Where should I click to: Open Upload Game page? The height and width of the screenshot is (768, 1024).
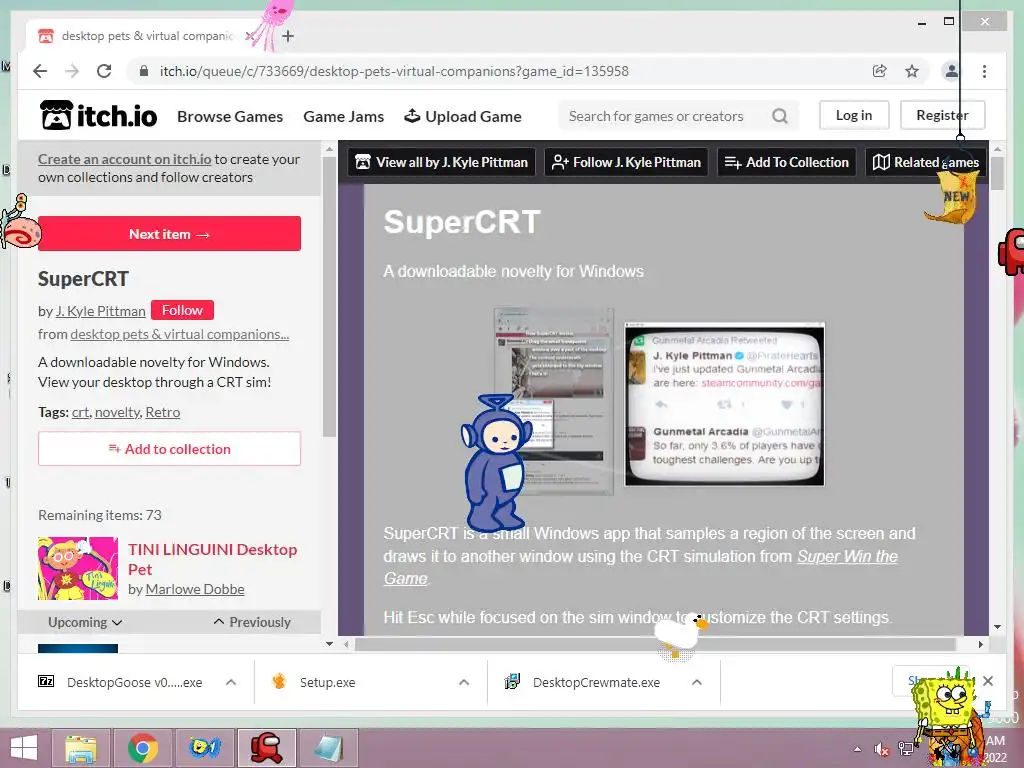[x=462, y=116]
